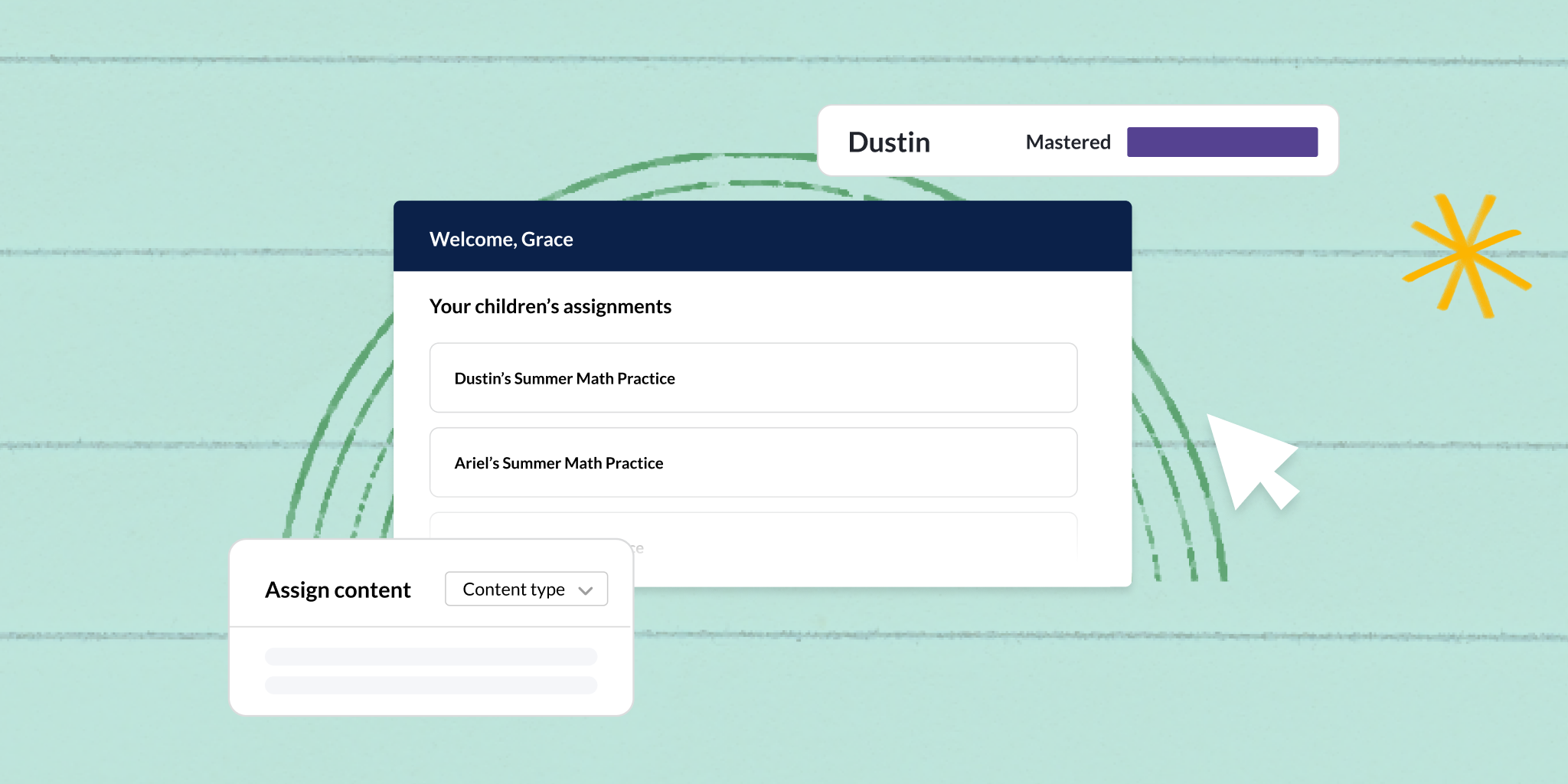This screenshot has height=784, width=1568.
Task: Click the purple Mastered progress bar
Action: [x=1222, y=142]
